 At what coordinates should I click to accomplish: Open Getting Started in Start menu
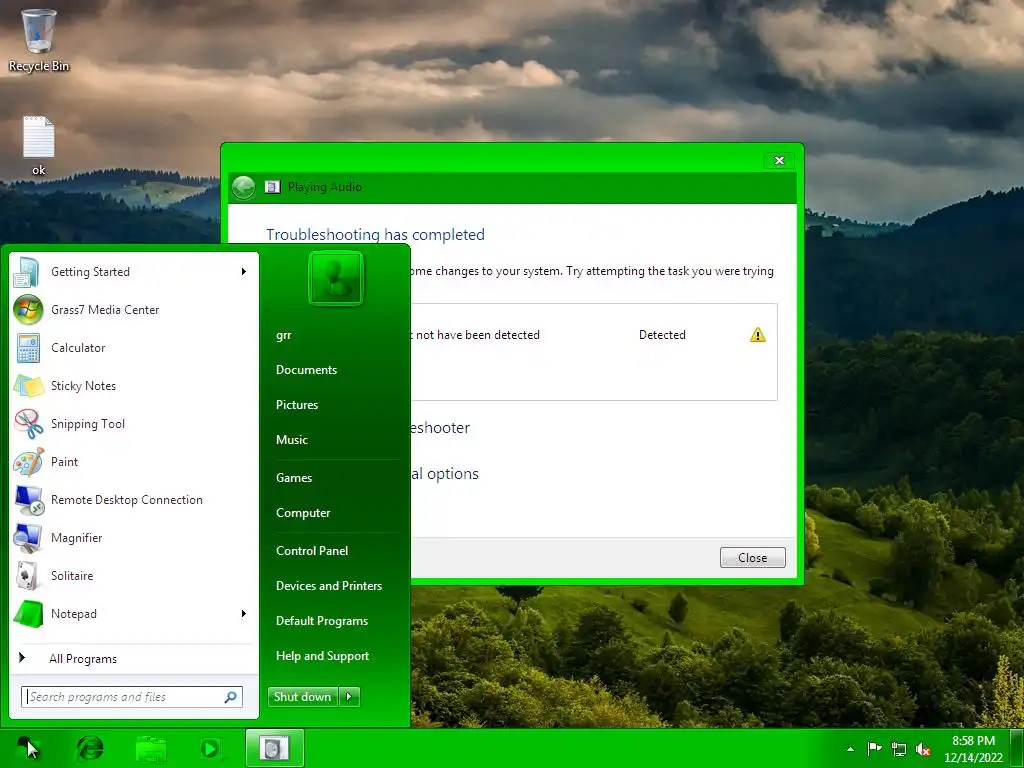134,272
